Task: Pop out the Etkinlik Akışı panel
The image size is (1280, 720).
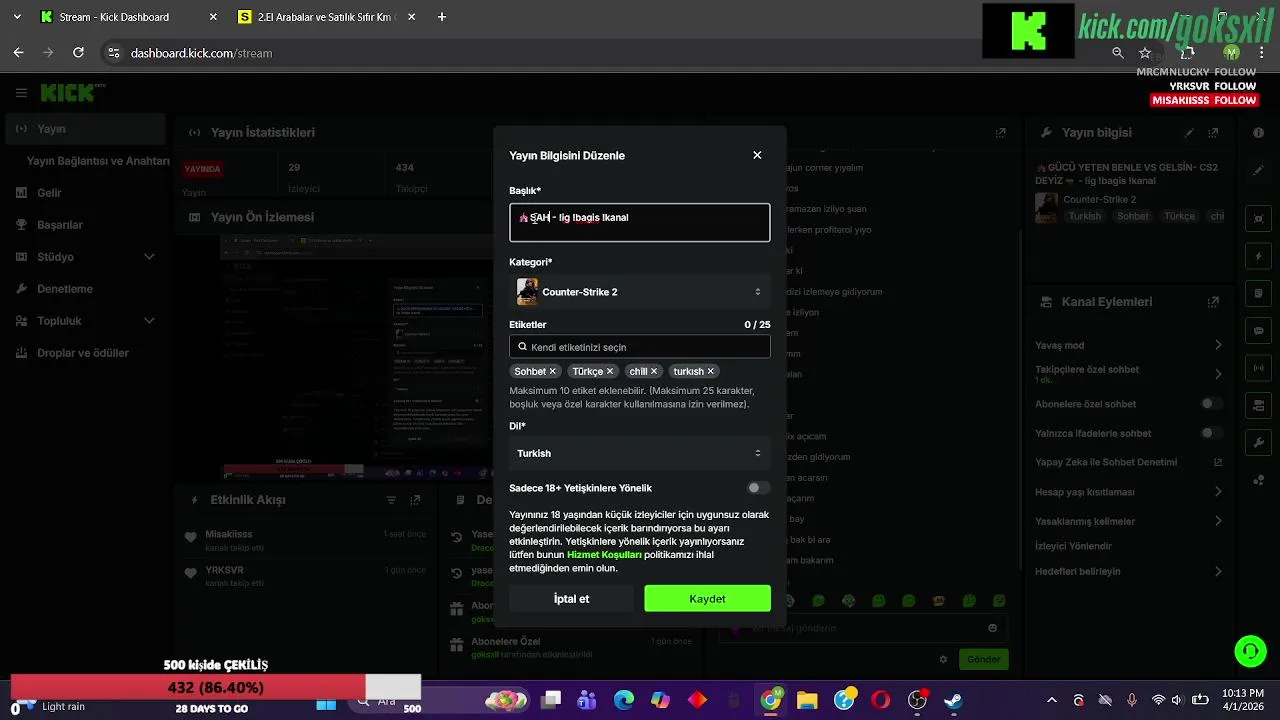Action: click(417, 500)
